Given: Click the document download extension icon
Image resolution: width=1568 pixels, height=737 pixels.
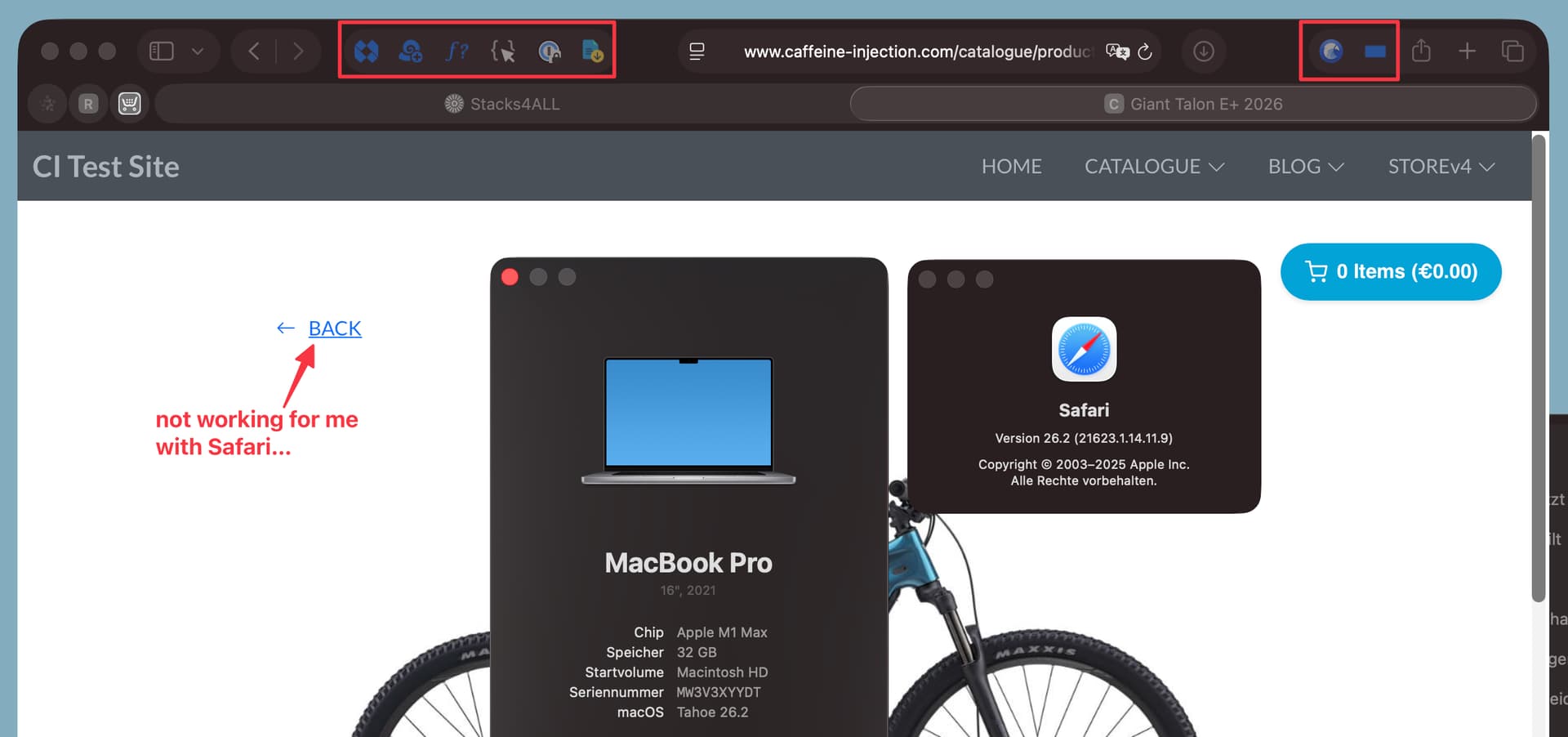Looking at the screenshot, I should tap(593, 51).
